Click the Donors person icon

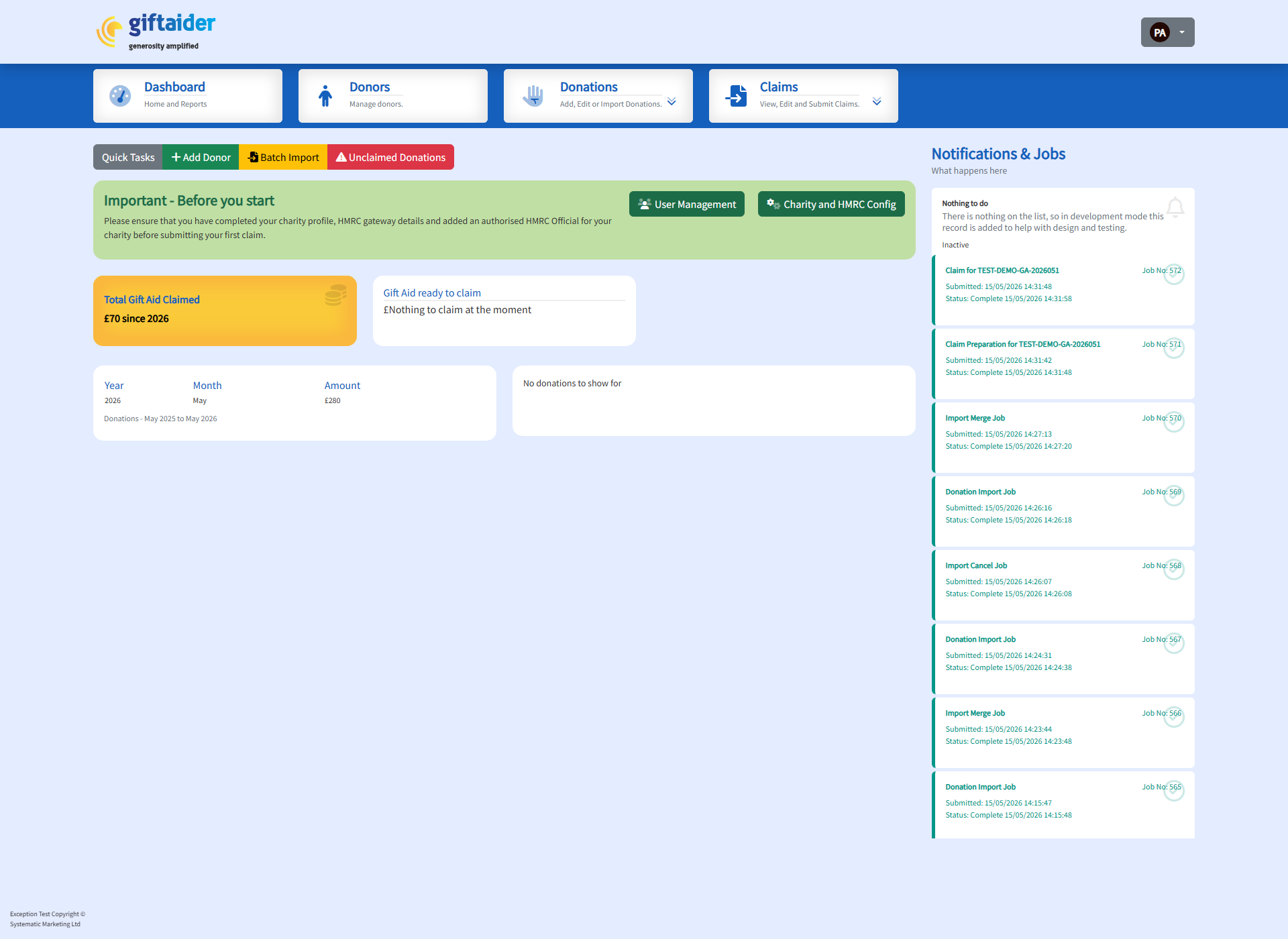click(325, 96)
